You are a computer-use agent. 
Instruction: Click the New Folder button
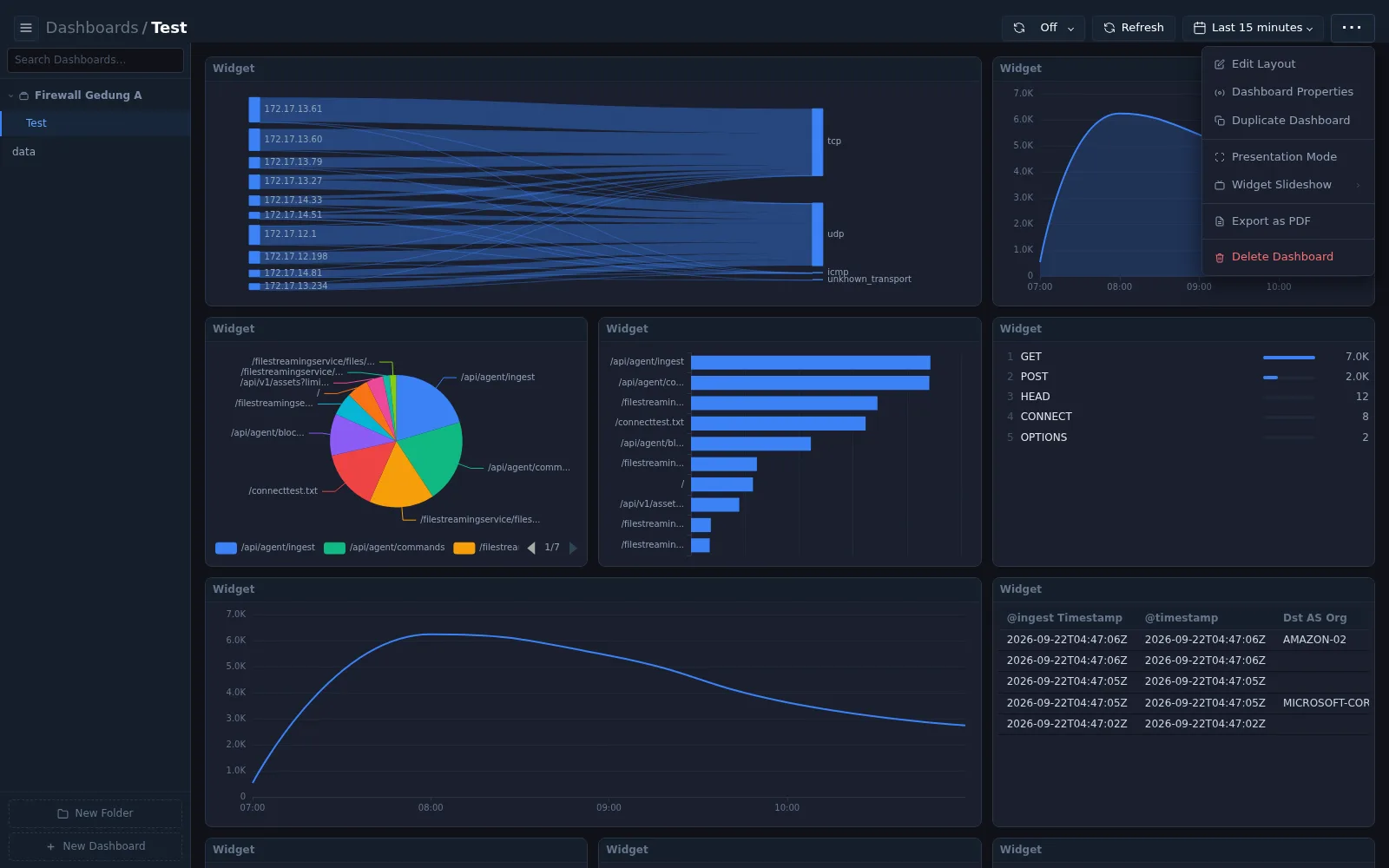[x=95, y=813]
